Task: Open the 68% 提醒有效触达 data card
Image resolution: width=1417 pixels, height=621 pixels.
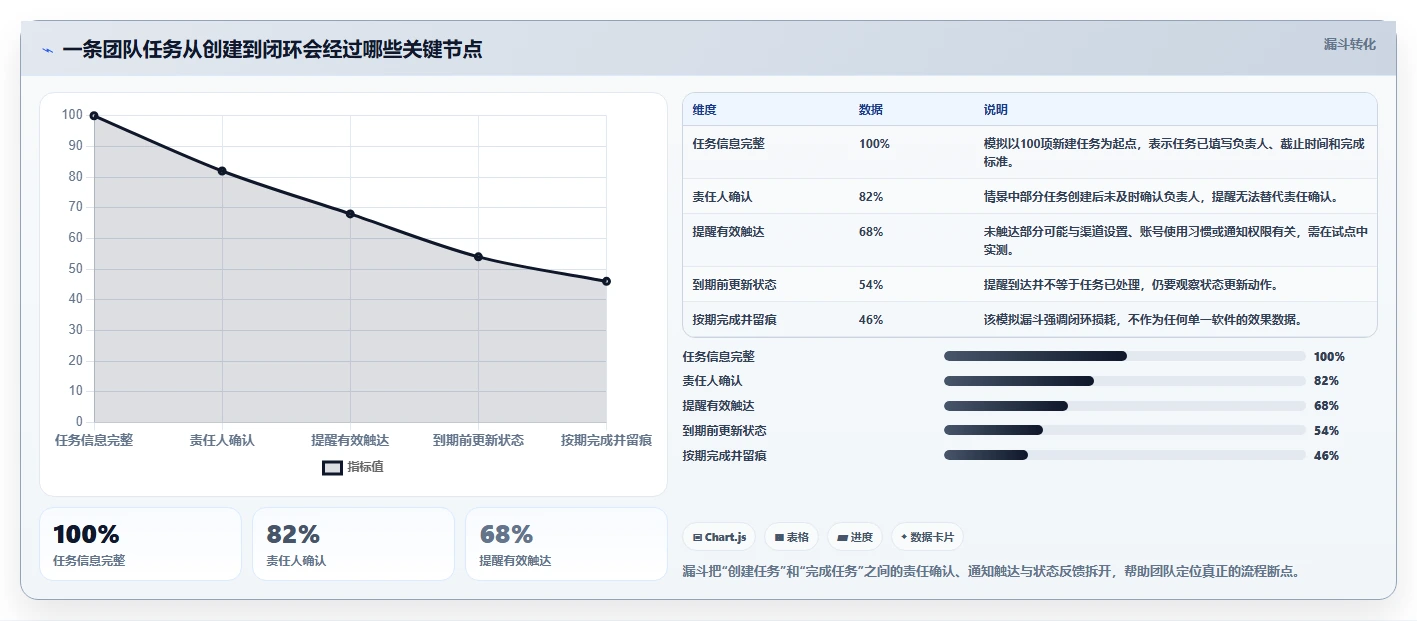Action: [x=566, y=544]
